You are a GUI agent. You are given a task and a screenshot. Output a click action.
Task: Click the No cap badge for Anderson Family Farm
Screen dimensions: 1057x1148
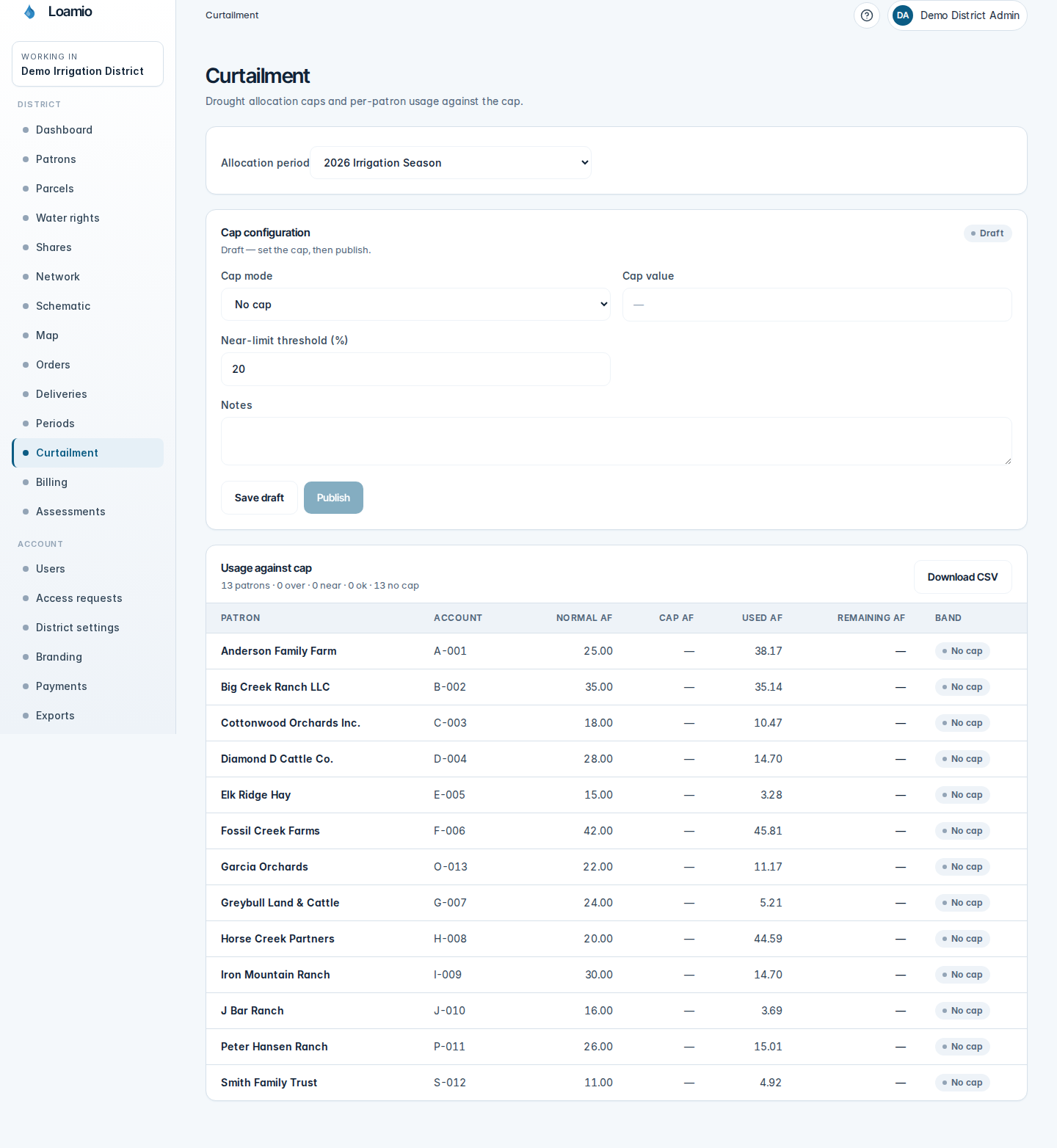pyautogui.click(x=962, y=651)
